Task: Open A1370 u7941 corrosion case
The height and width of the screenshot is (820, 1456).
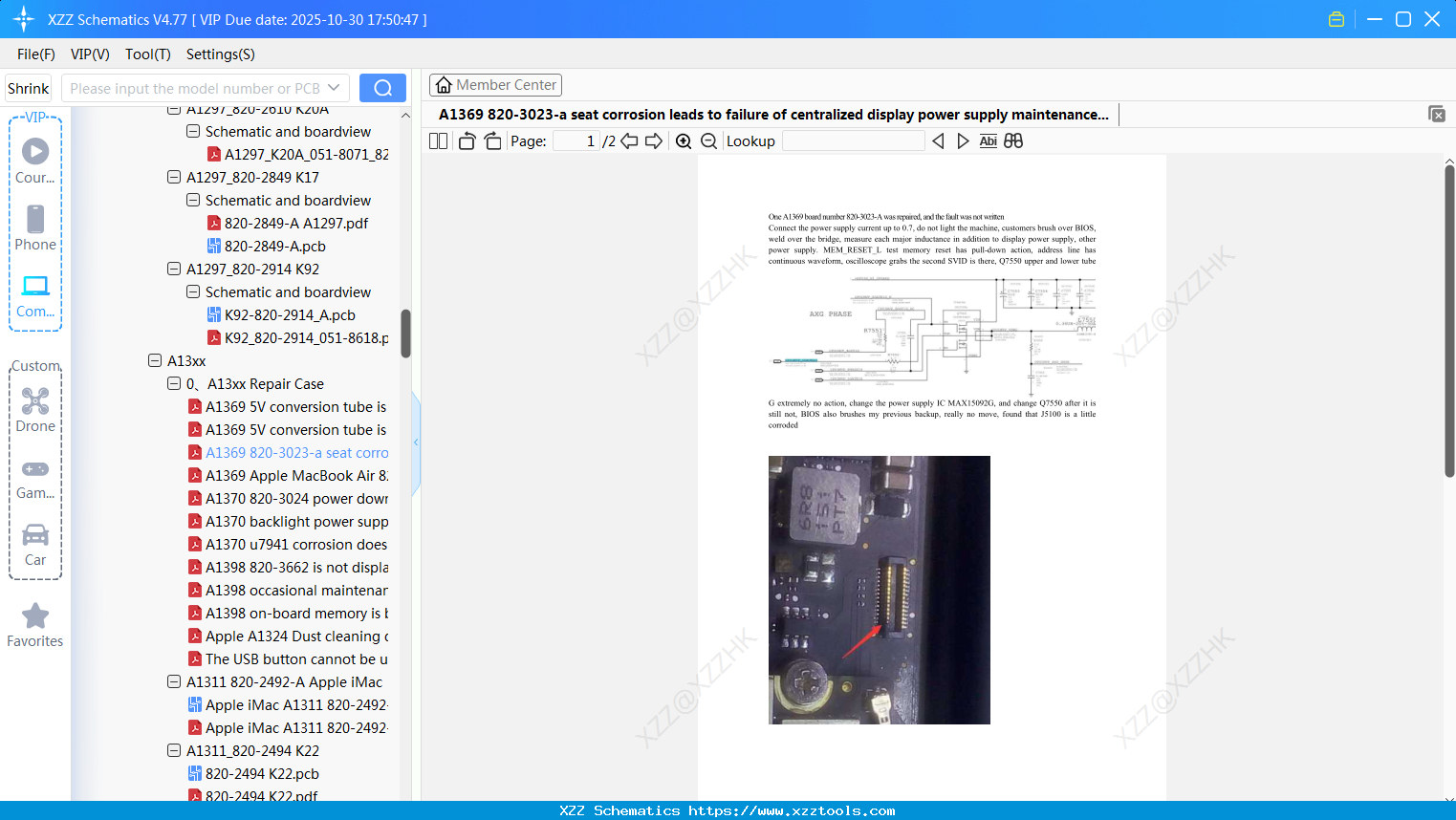Action: [289, 544]
